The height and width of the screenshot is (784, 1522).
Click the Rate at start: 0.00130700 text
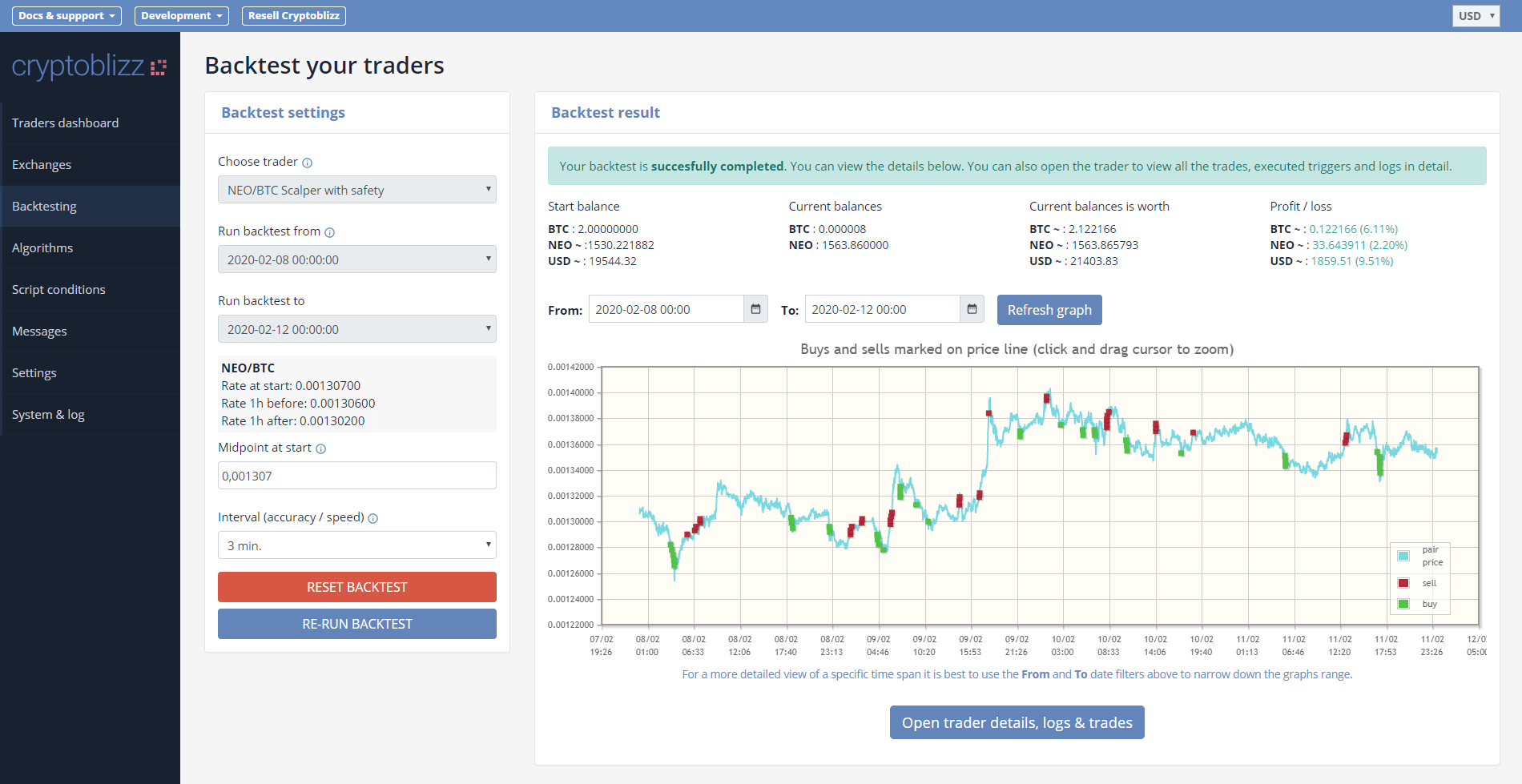click(291, 386)
